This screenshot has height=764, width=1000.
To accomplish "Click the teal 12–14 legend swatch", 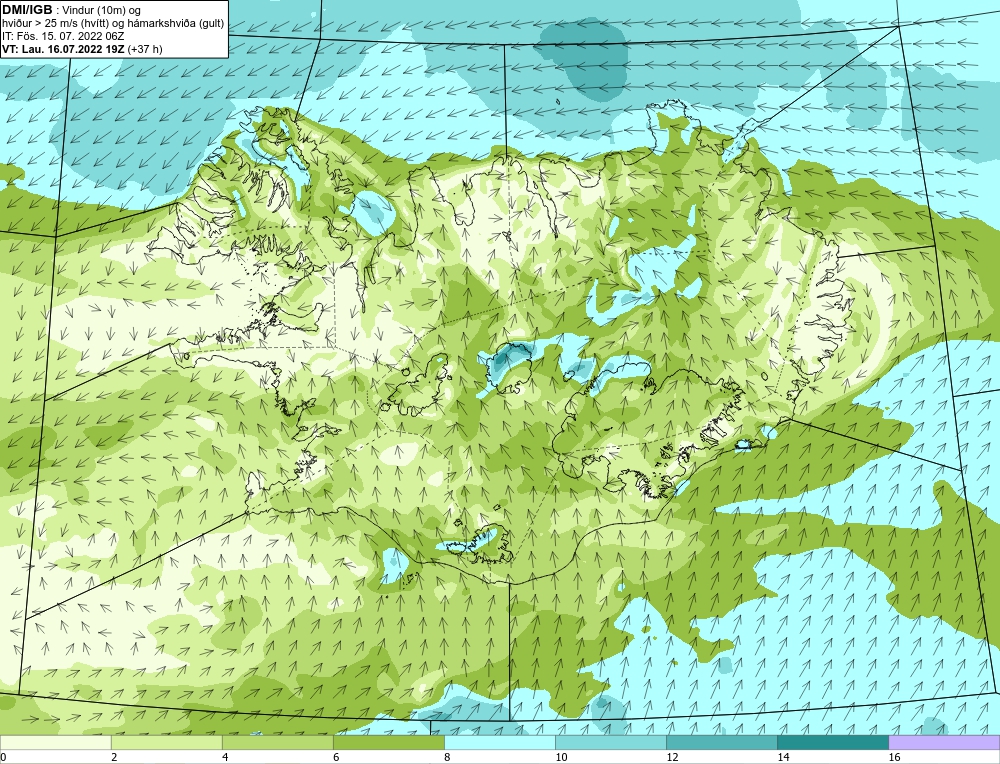I will click(x=721, y=742).
